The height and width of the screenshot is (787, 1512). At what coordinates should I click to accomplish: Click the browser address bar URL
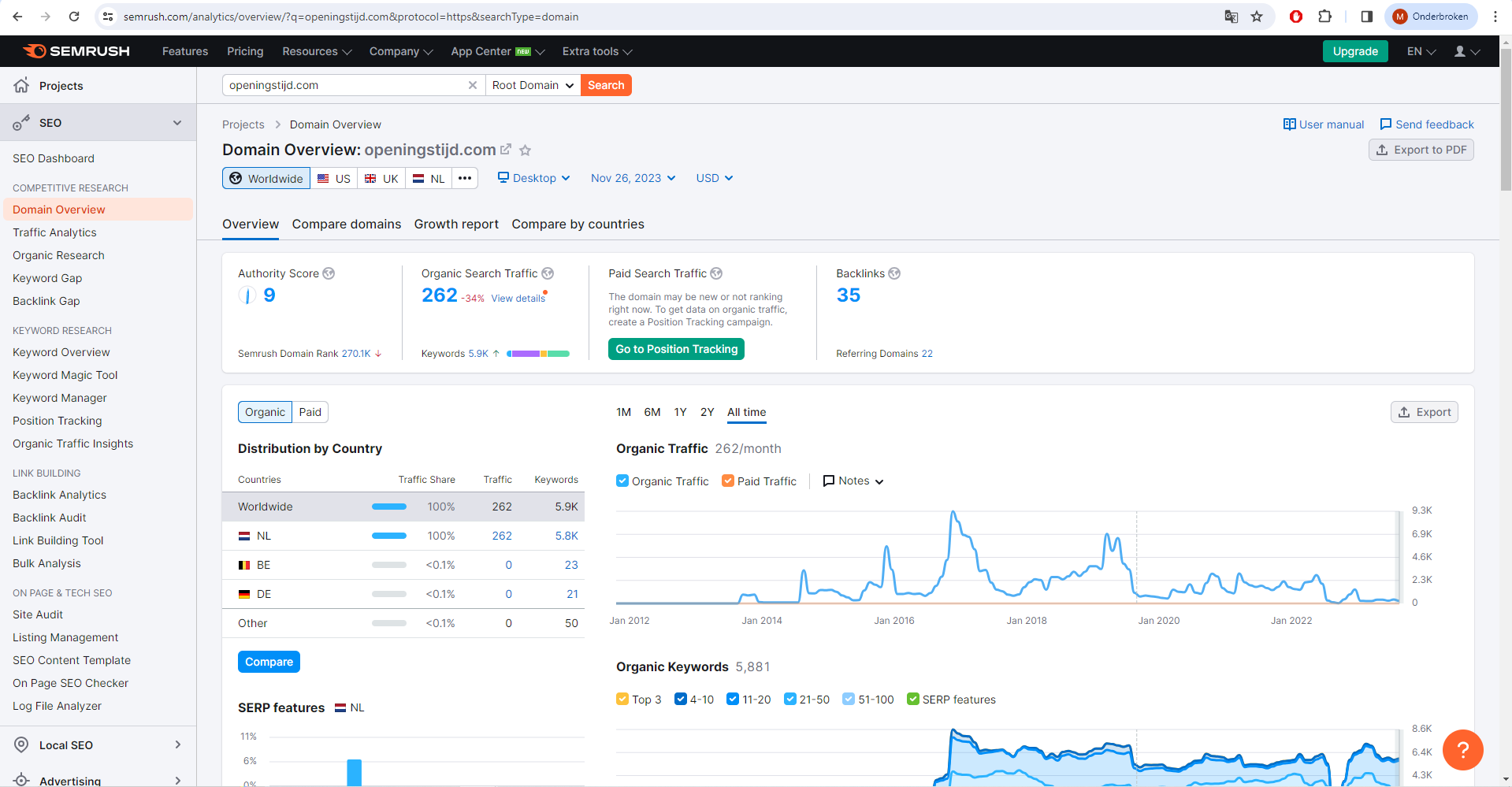tap(351, 17)
